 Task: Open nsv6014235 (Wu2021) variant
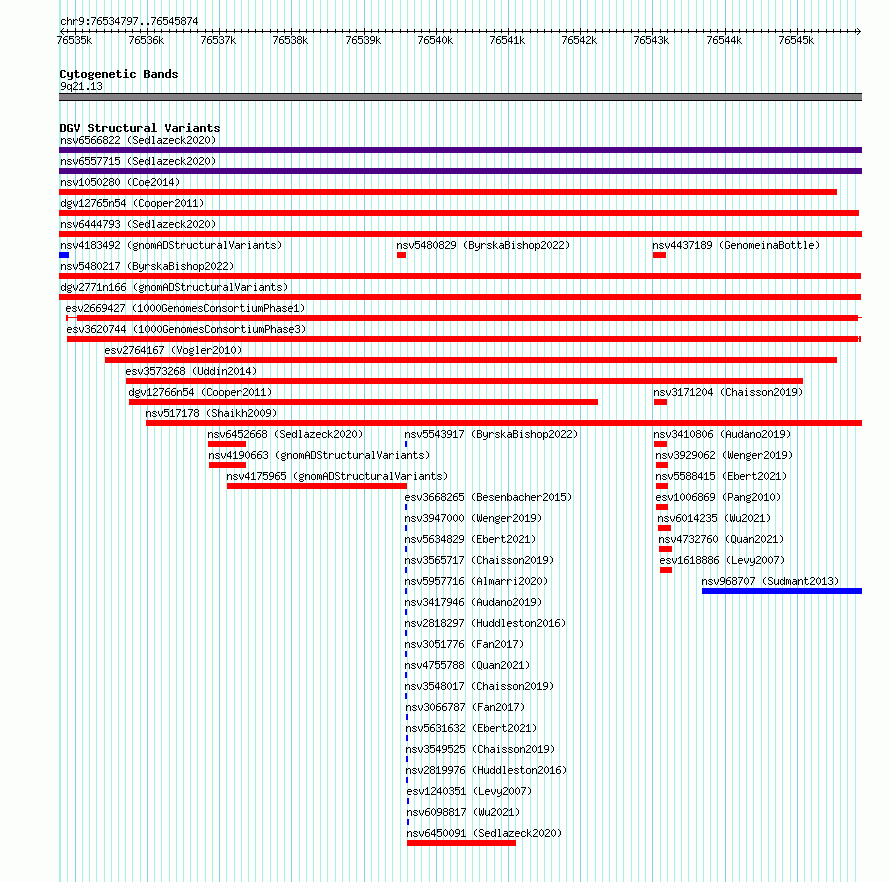coord(714,518)
